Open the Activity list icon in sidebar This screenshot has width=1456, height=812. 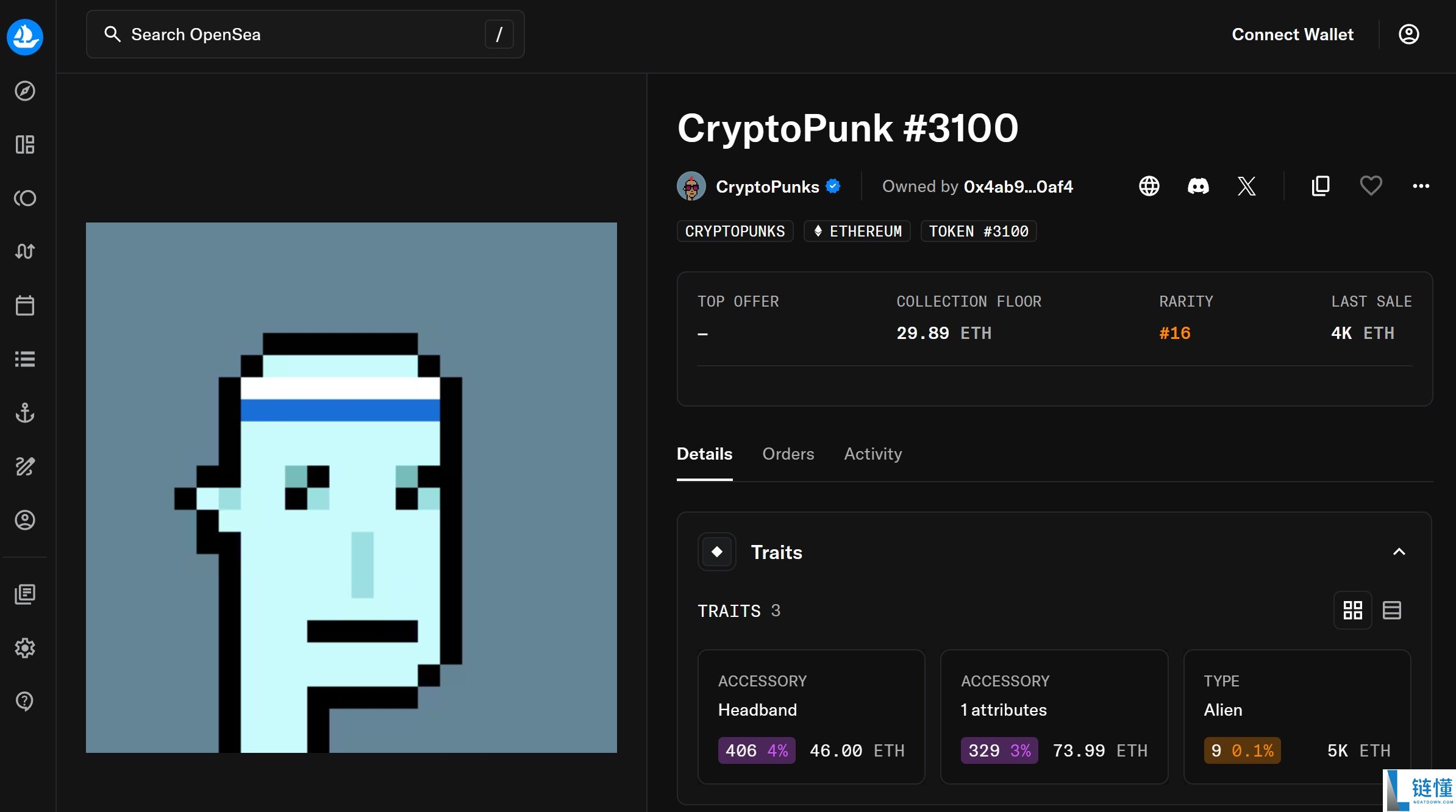(x=25, y=359)
